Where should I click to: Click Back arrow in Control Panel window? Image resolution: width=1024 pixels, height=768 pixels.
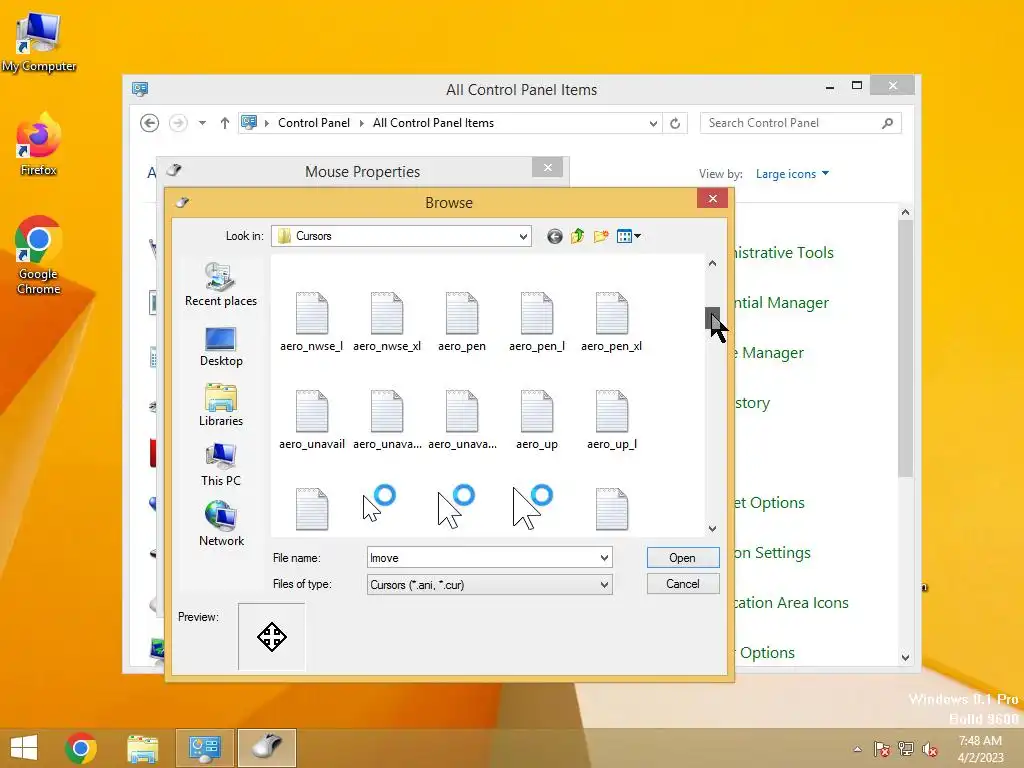pyautogui.click(x=150, y=123)
